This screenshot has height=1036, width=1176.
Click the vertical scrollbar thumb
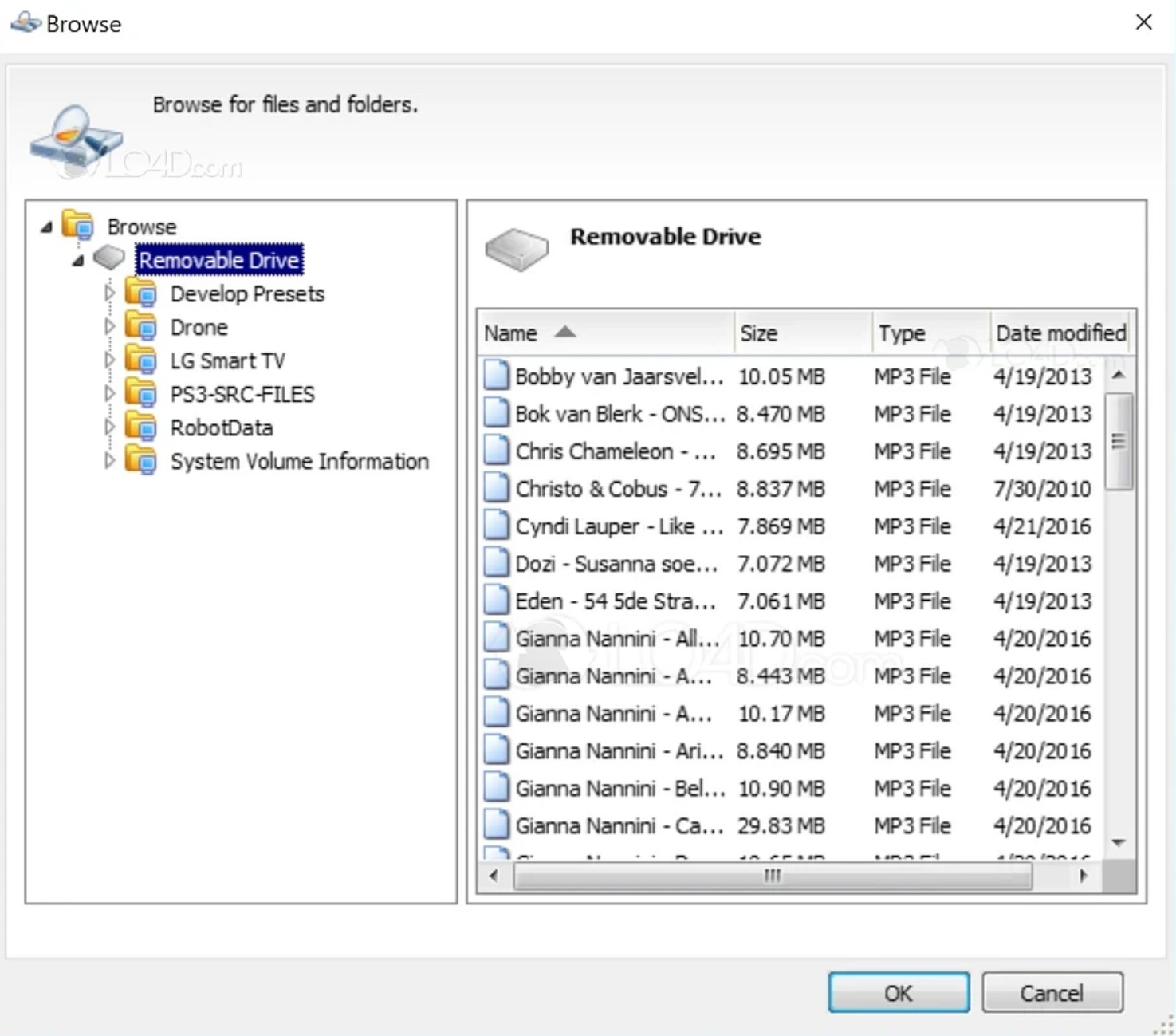click(1119, 441)
